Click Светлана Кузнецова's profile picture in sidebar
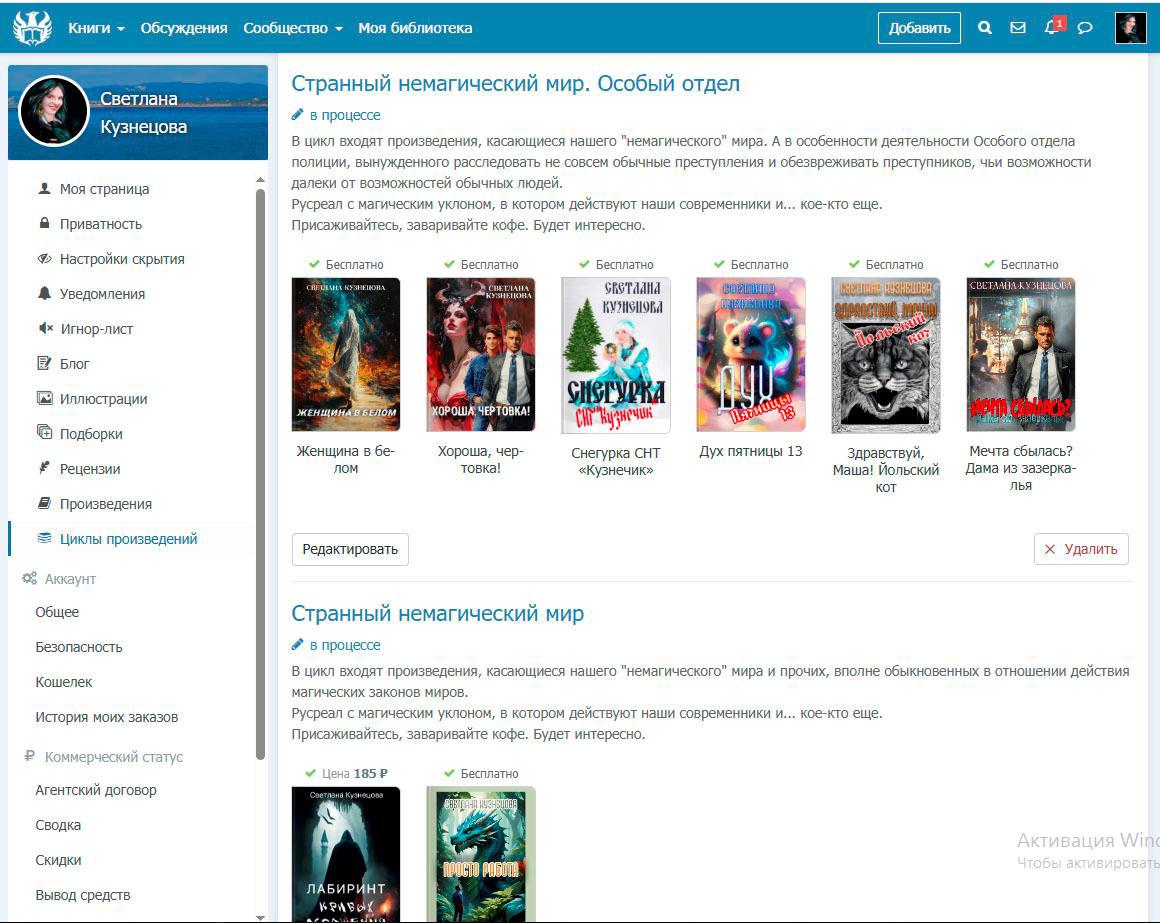 (x=53, y=112)
